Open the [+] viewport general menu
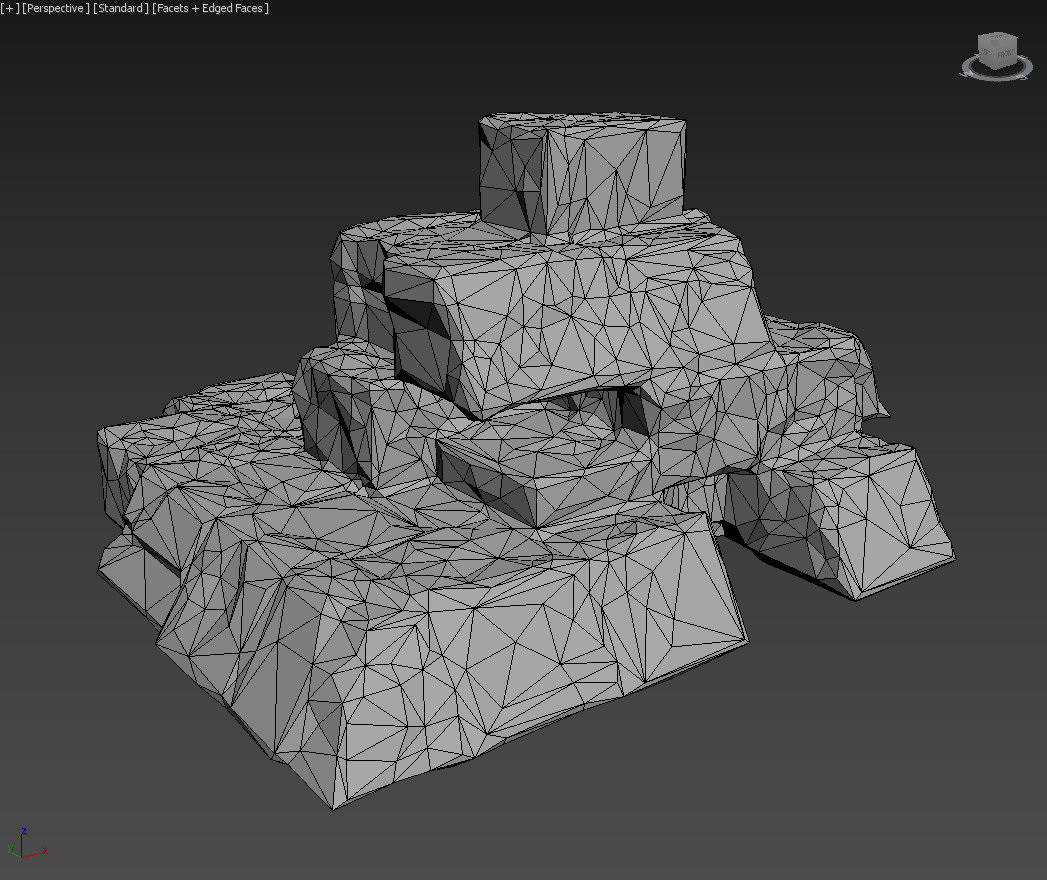The height and width of the screenshot is (880, 1047). [x=11, y=8]
